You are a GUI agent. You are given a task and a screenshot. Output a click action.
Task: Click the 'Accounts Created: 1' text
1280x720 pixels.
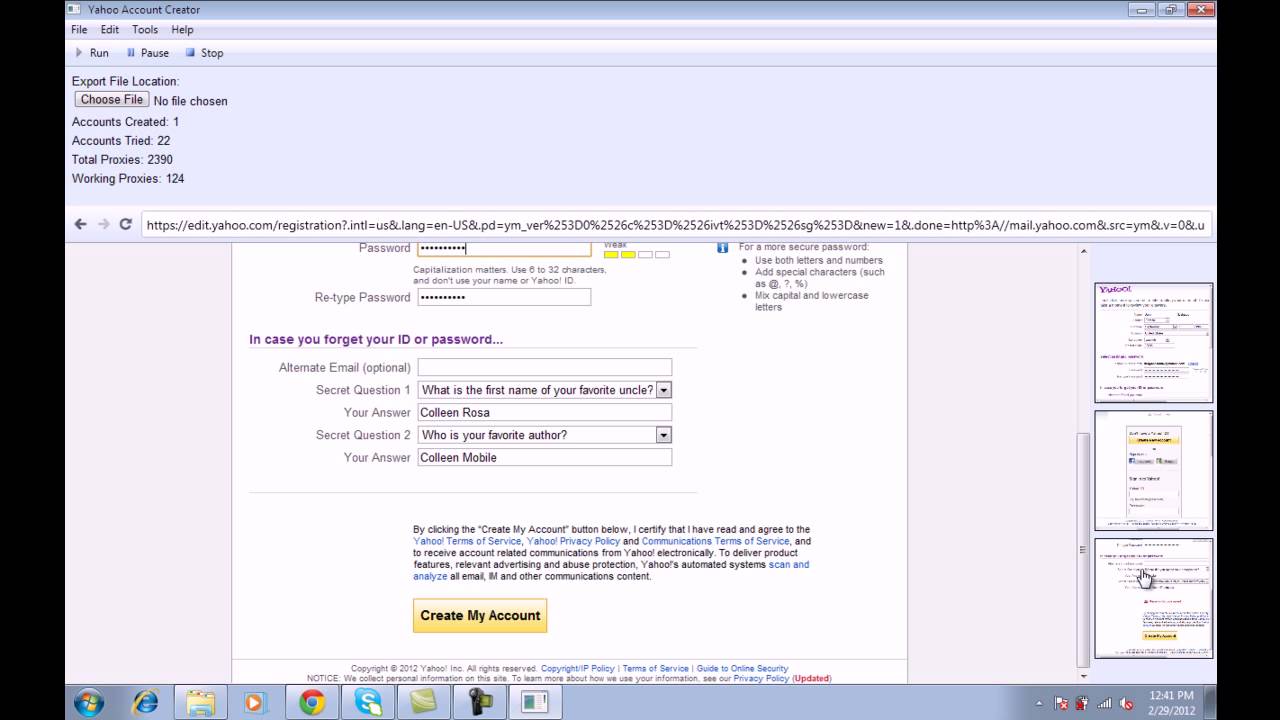(125, 122)
